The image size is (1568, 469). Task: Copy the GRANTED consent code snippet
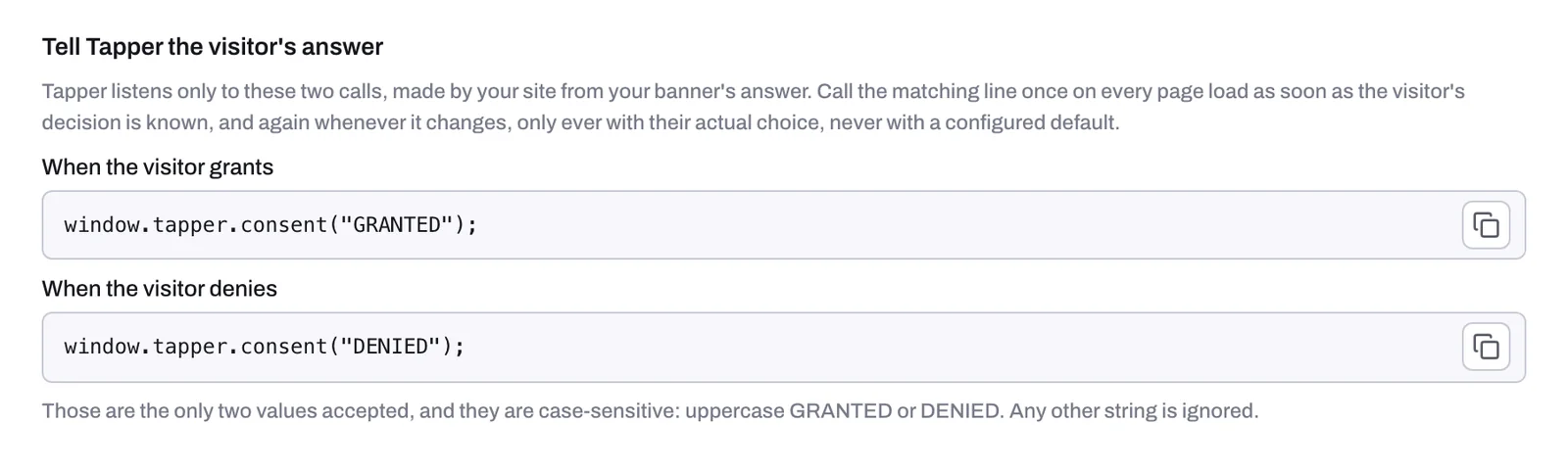pos(1486,225)
